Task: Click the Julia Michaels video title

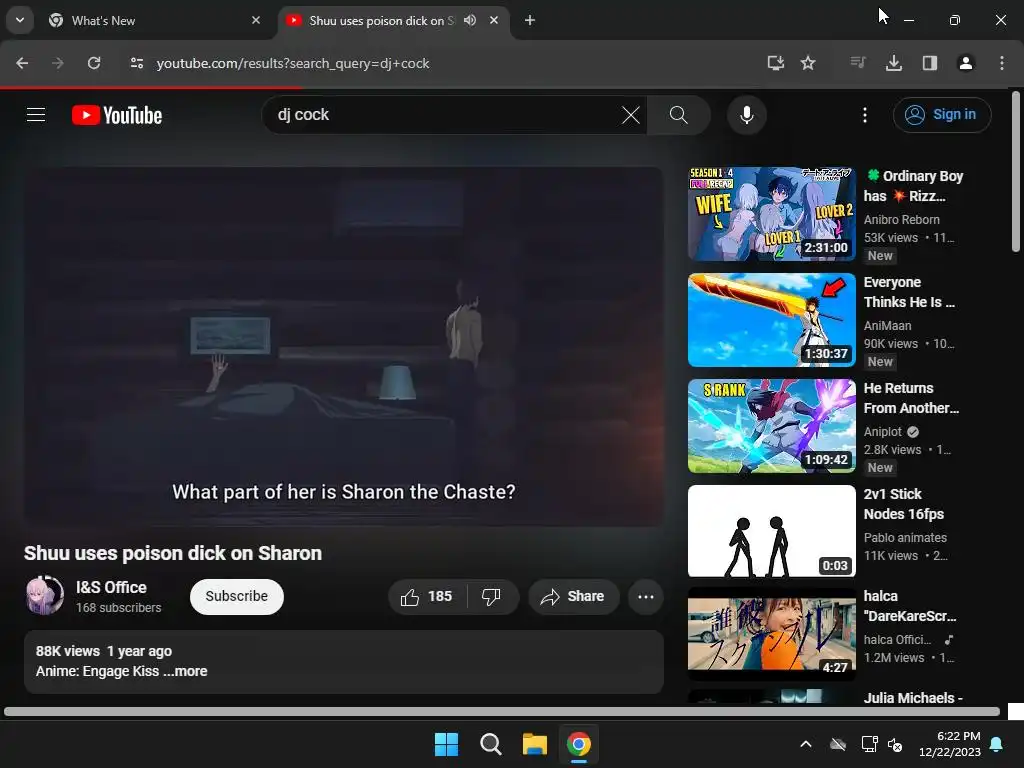Action: 913,697
